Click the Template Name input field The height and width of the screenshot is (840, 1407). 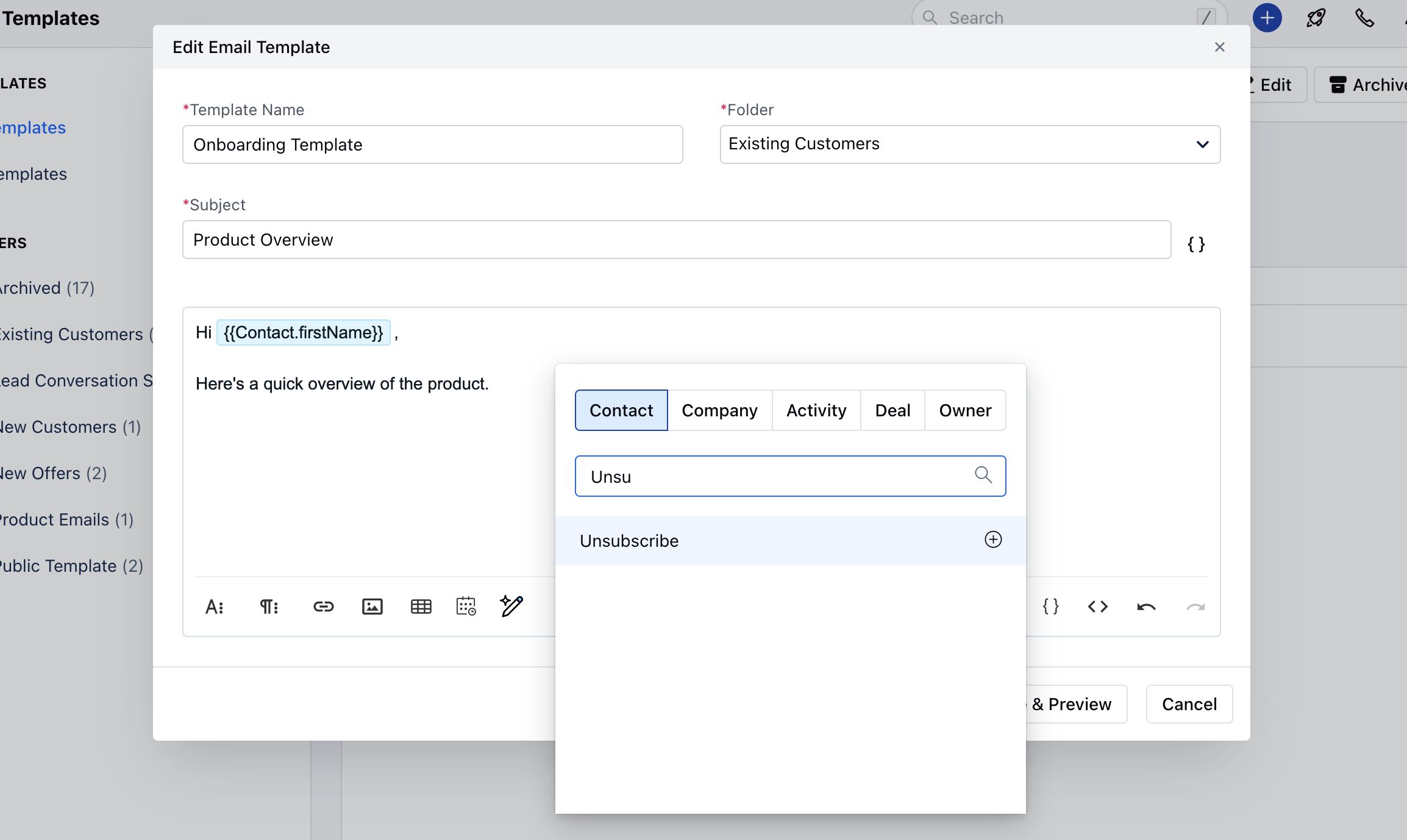coord(432,144)
